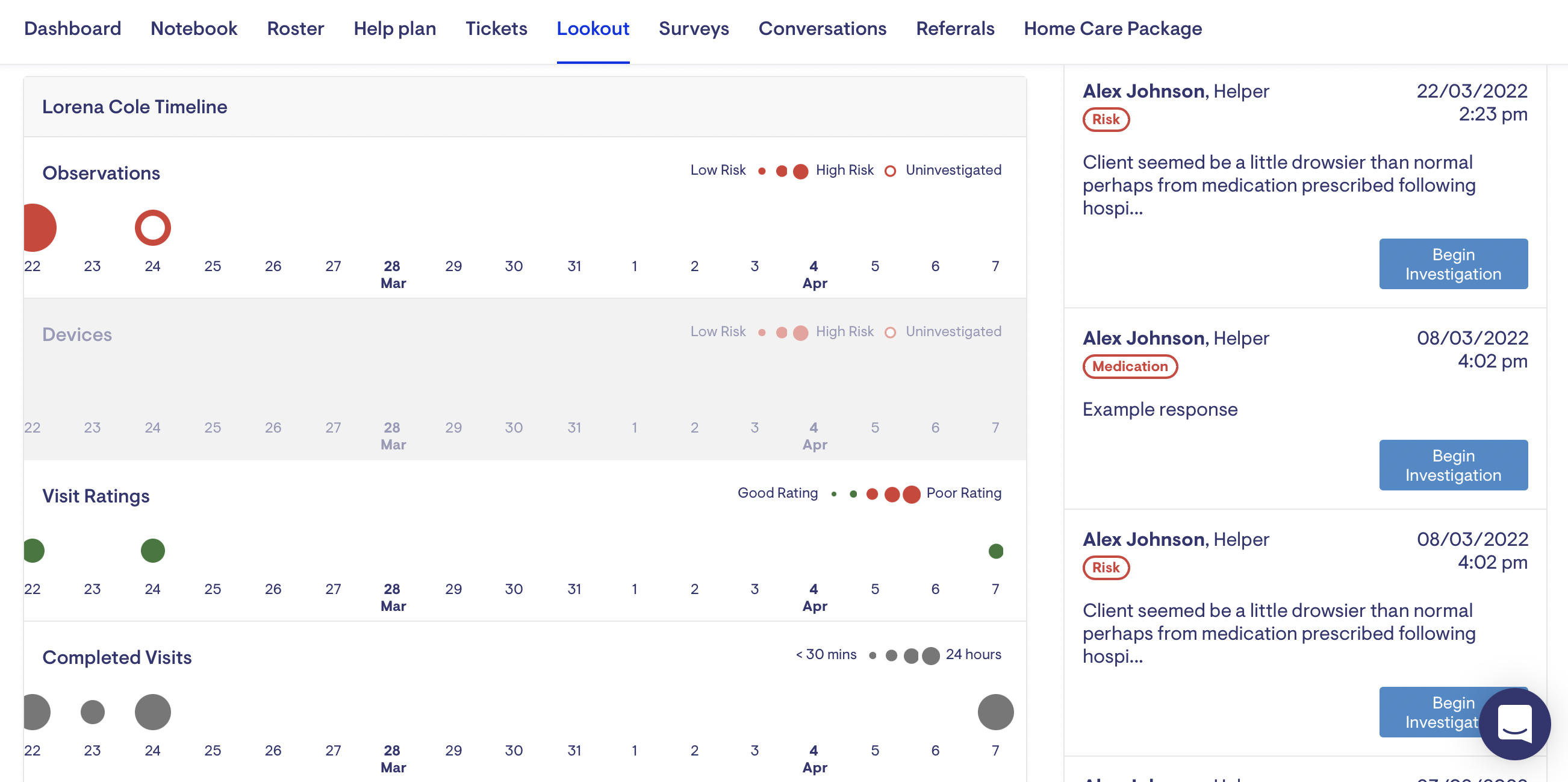Select the green visit rating dot on 7
This screenshot has height=782, width=1568.
995,551
